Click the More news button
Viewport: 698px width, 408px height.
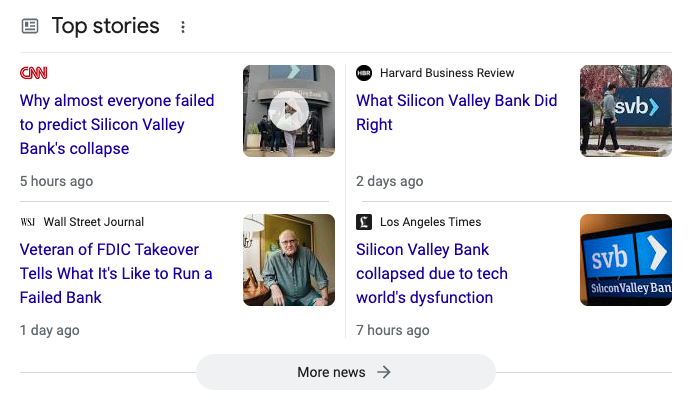coord(345,372)
